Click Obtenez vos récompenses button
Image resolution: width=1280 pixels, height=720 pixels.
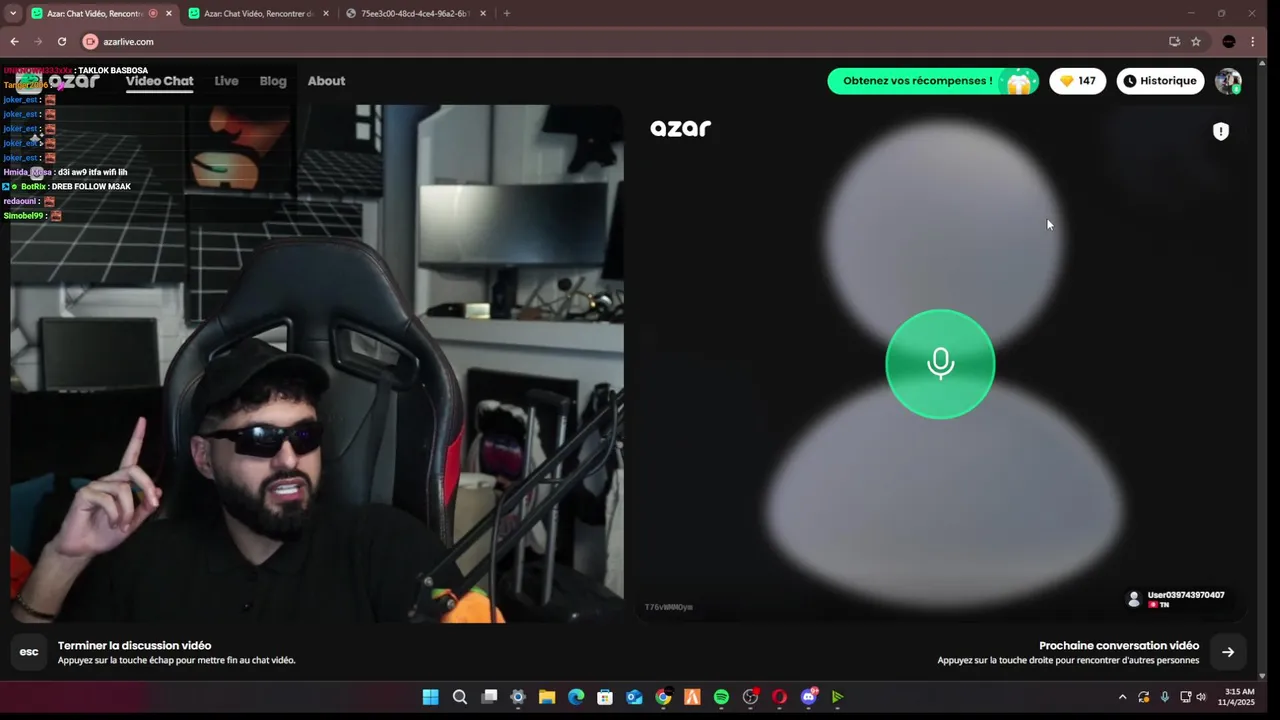933,81
